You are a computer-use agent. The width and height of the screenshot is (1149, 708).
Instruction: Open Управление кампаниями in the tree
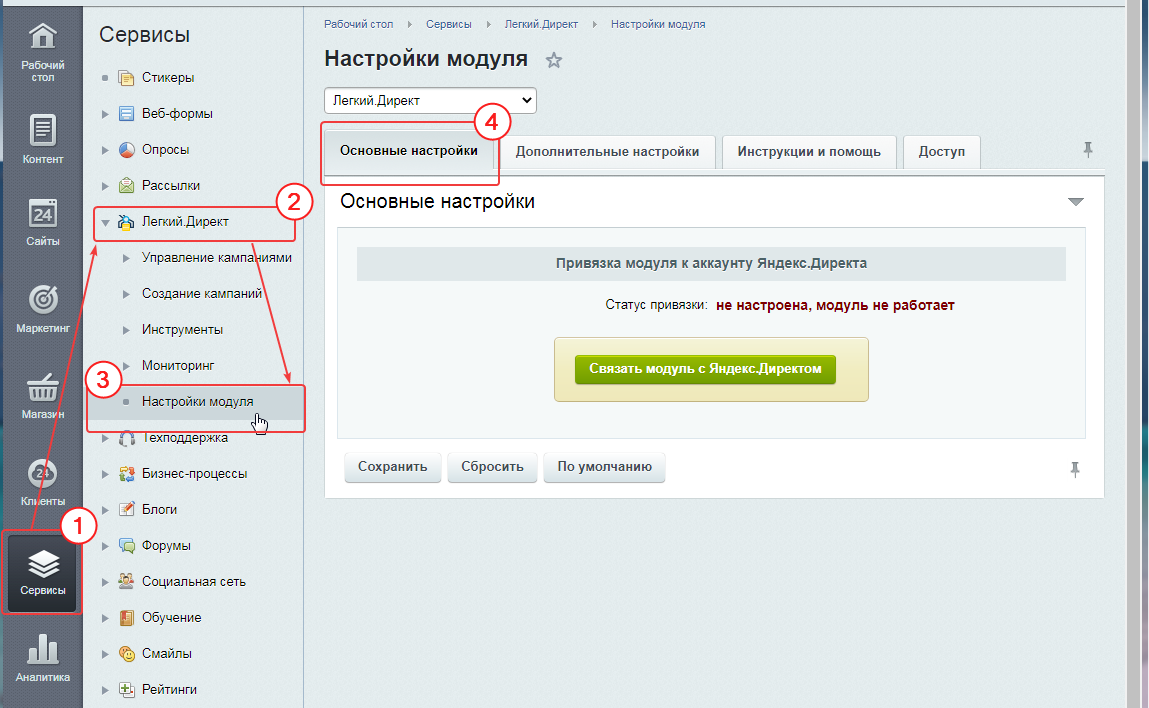(x=217, y=258)
